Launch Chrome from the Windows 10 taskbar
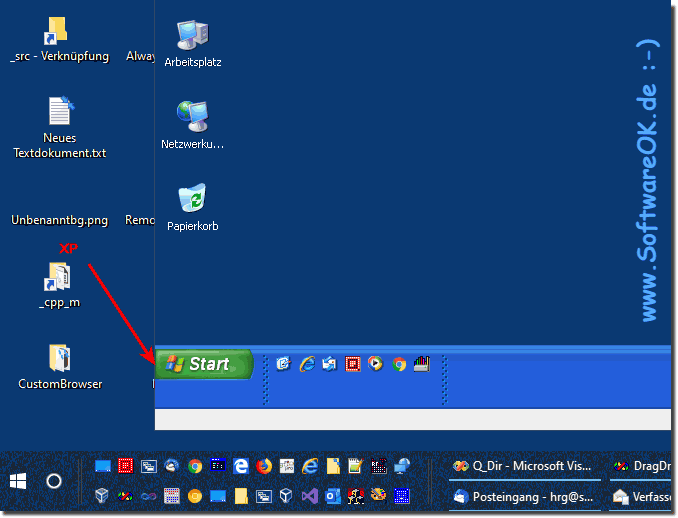Image resolution: width=678 pixels, height=518 pixels. pos(195,466)
